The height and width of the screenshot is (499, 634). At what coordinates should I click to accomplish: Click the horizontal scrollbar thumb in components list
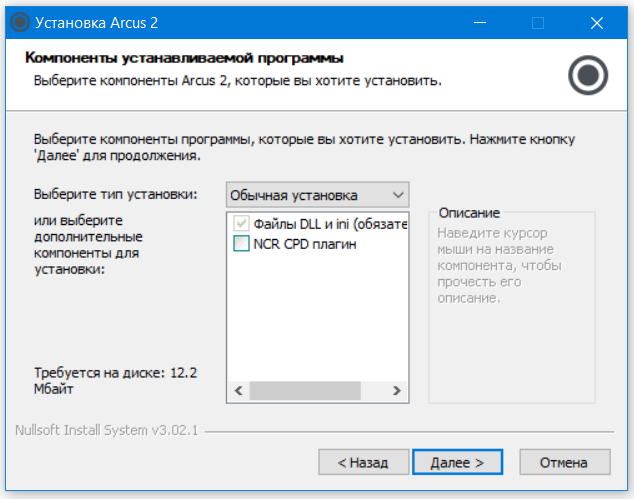[305, 390]
